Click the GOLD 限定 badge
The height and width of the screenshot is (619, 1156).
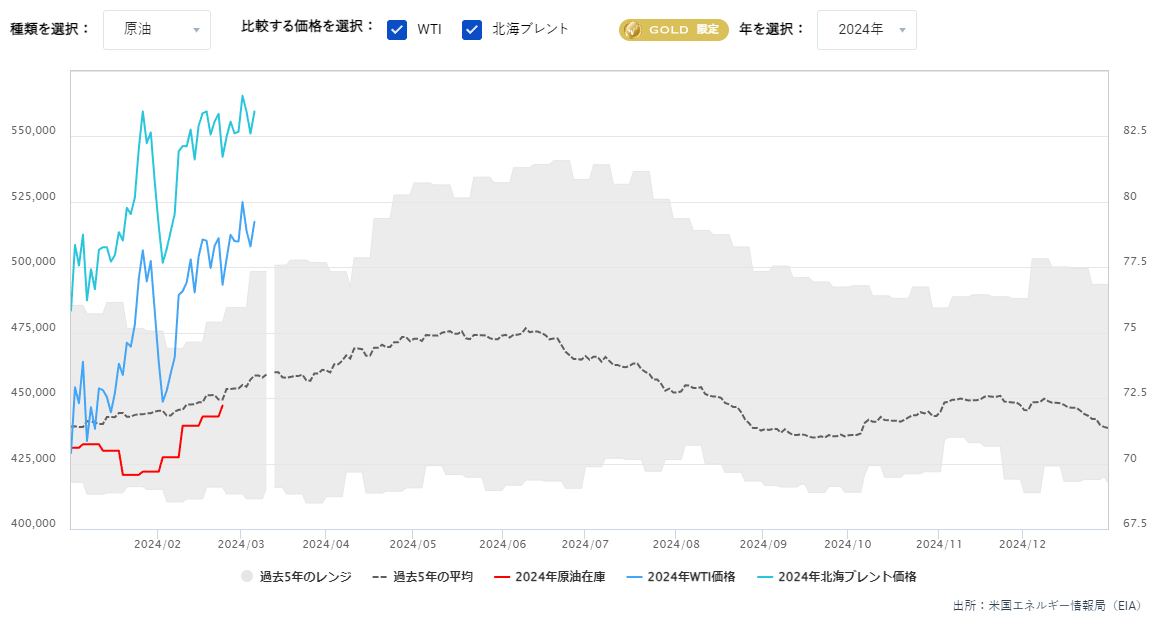(673, 29)
